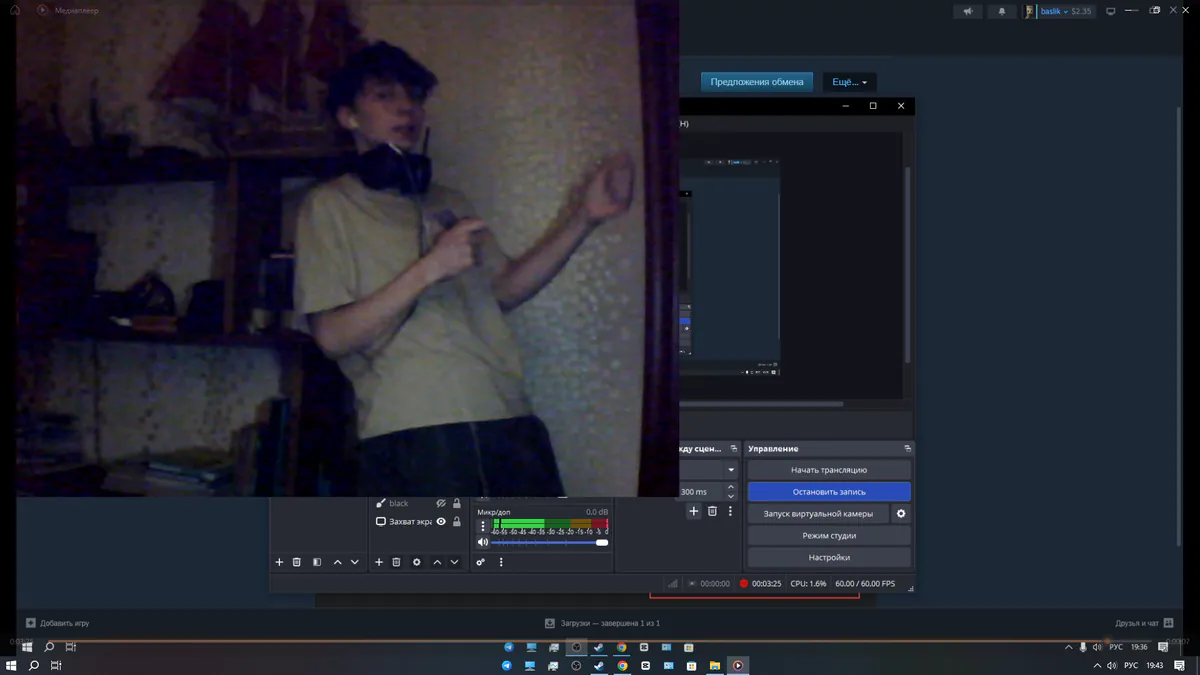Screen dimensions: 1200x675
Task: Increase transition duration 300 ms
Action: click(731, 487)
